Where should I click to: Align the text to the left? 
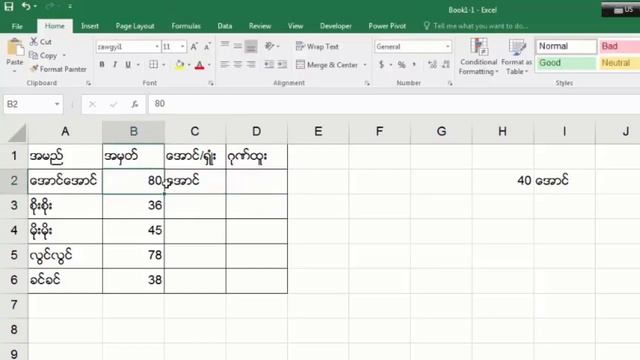tap(224, 64)
